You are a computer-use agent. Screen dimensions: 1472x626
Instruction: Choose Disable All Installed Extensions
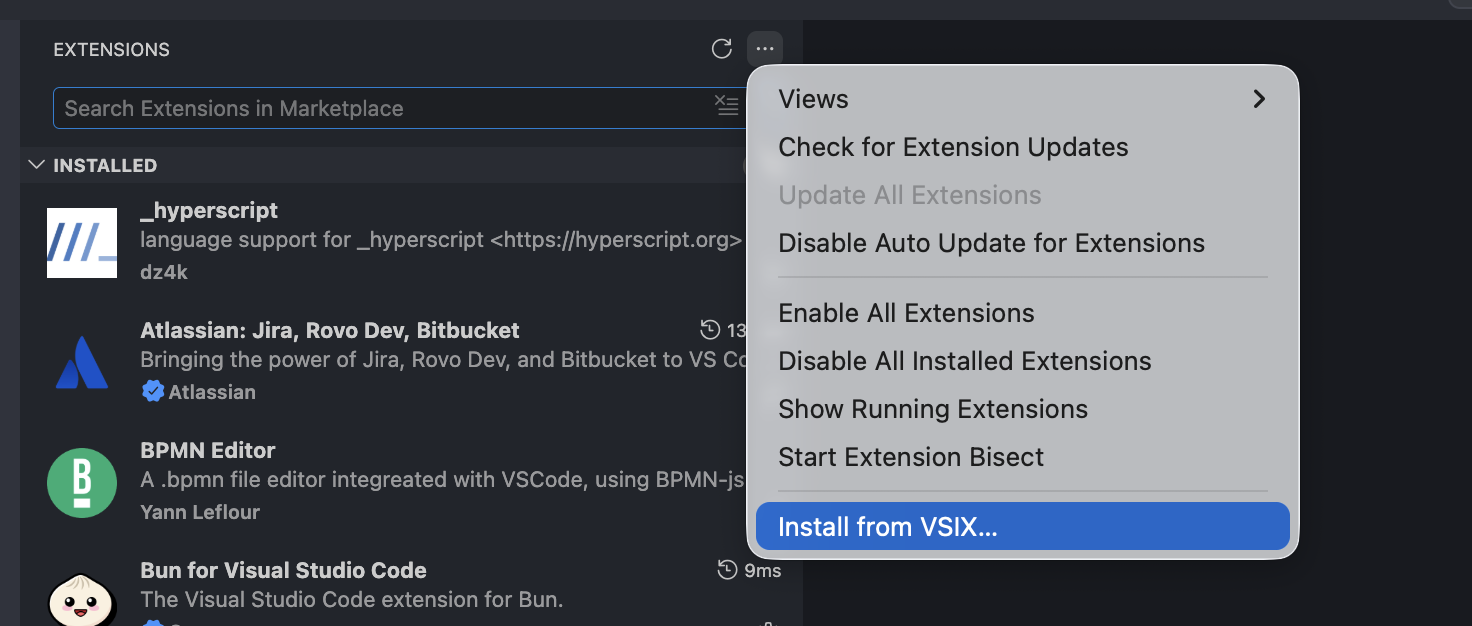click(x=1023, y=361)
